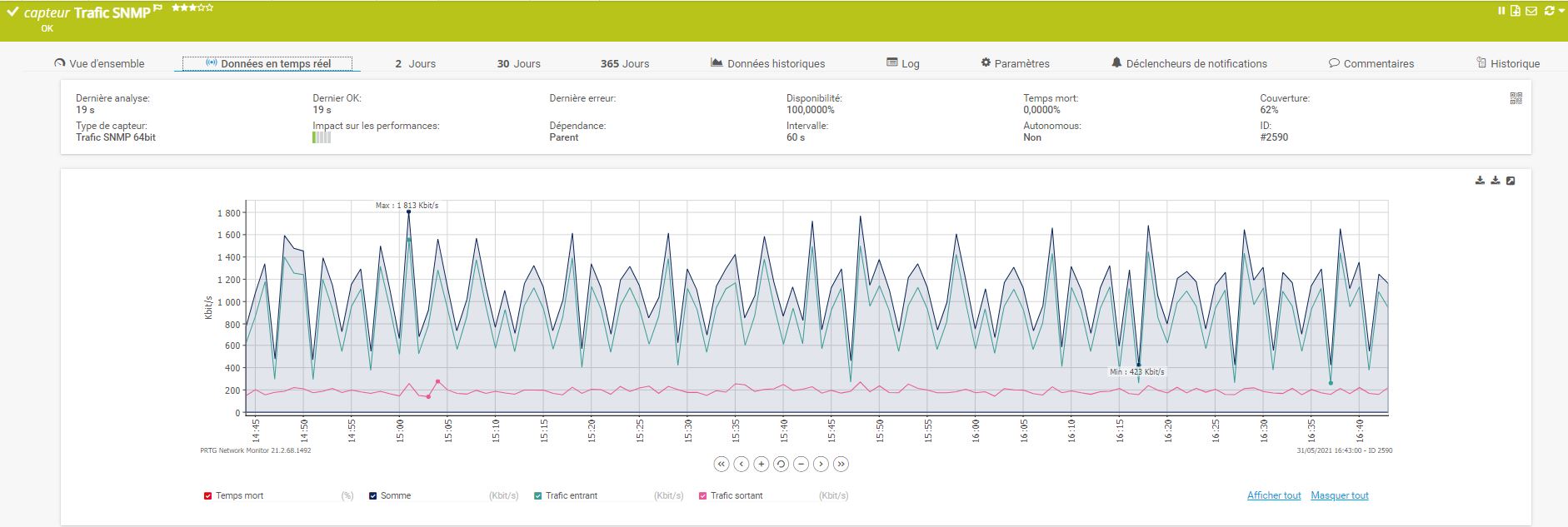Zoom out graph with minus button
This screenshot has width=1568, height=527.
pyautogui.click(x=801, y=464)
